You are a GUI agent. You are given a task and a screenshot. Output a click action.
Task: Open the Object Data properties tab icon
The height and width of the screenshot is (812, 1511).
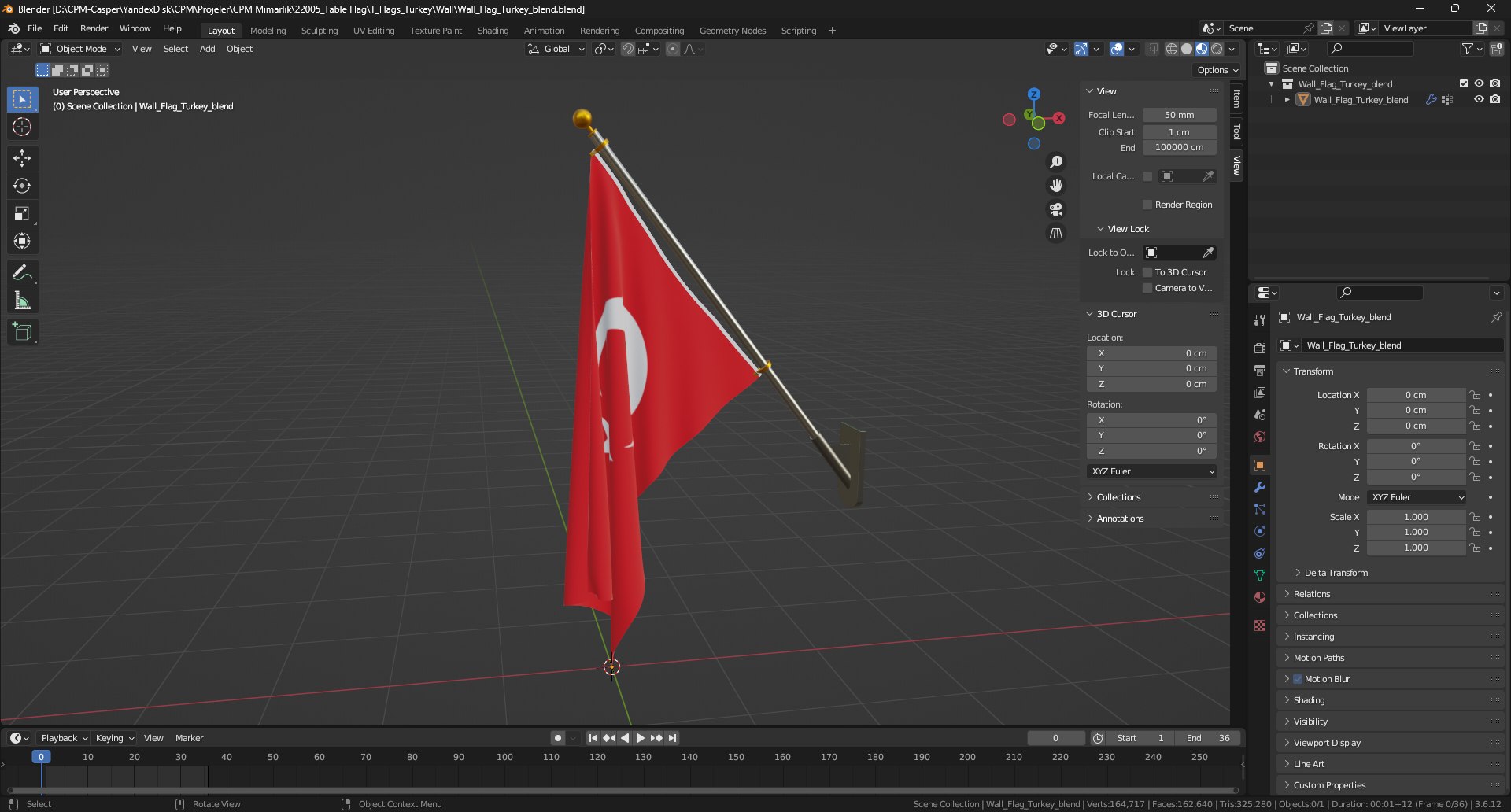(1260, 575)
